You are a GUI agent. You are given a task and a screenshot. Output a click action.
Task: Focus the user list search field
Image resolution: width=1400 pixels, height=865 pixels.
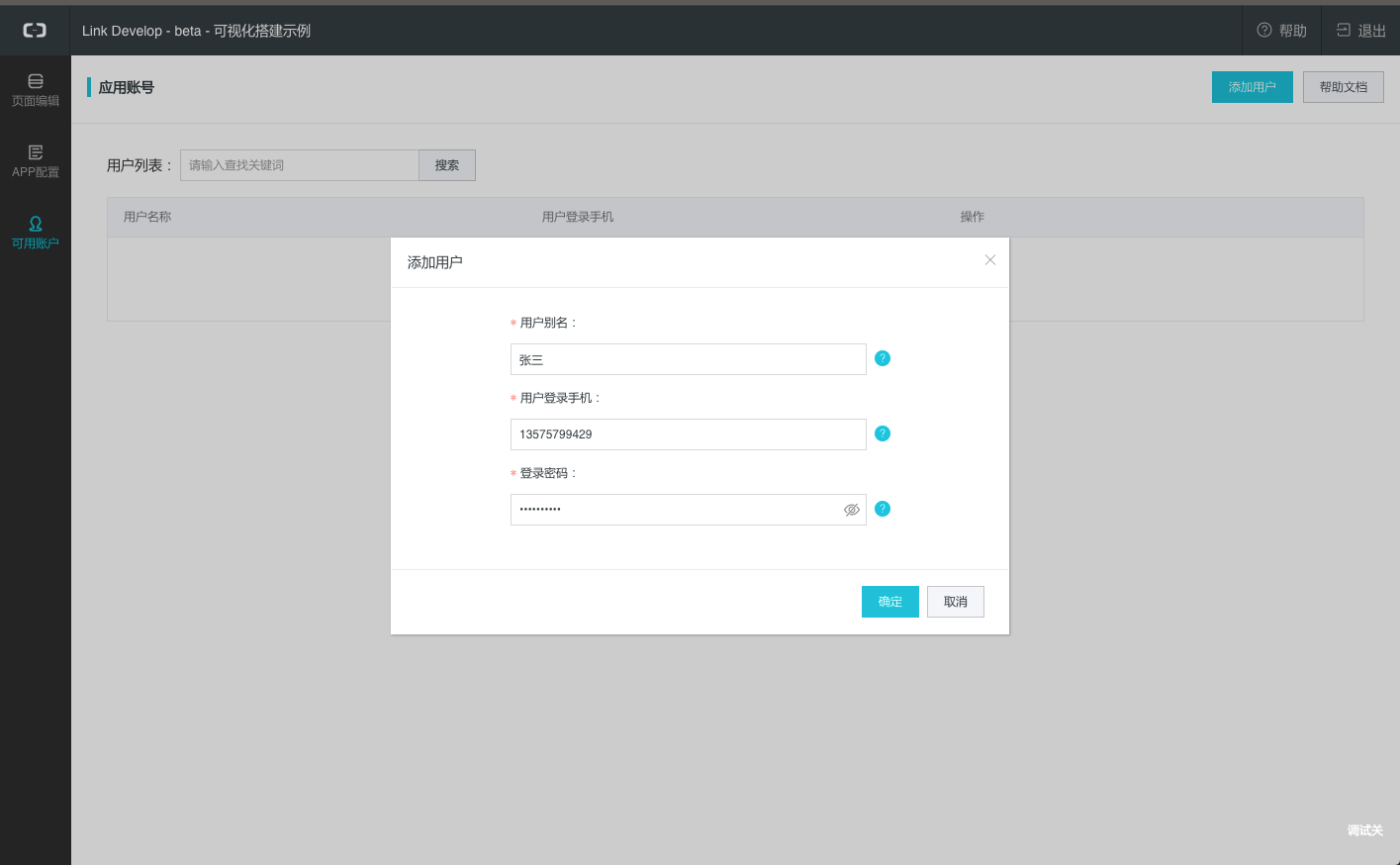pyautogui.click(x=300, y=165)
